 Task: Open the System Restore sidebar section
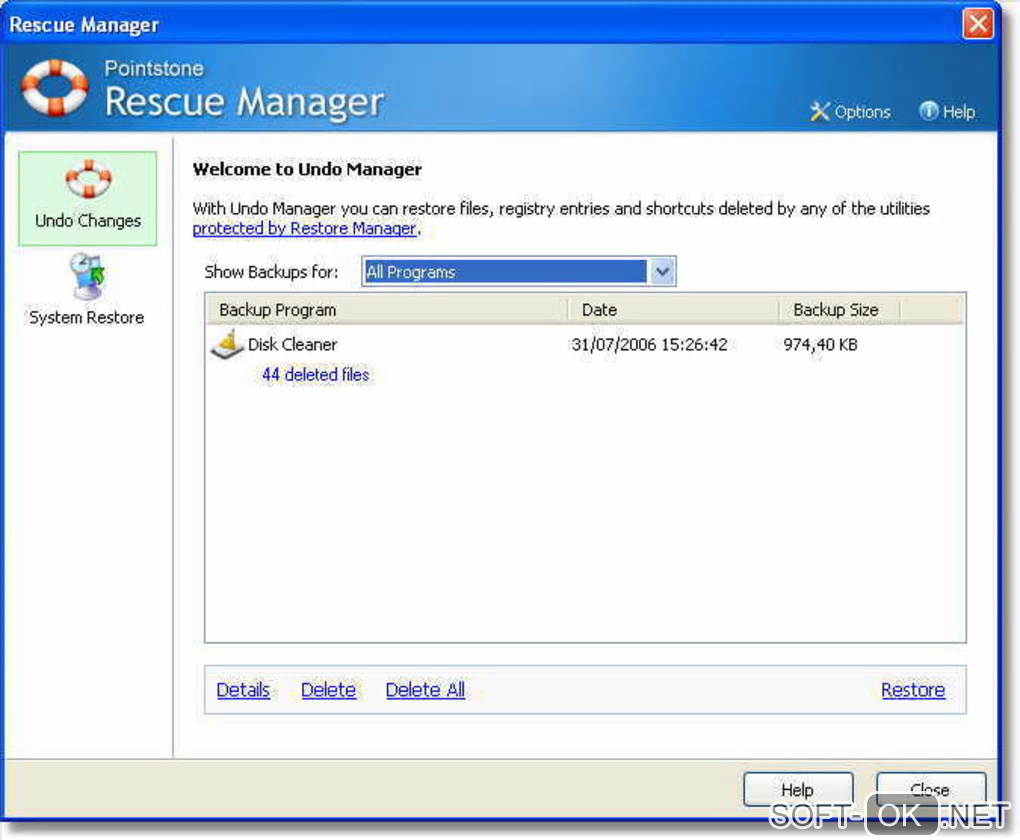[x=87, y=290]
